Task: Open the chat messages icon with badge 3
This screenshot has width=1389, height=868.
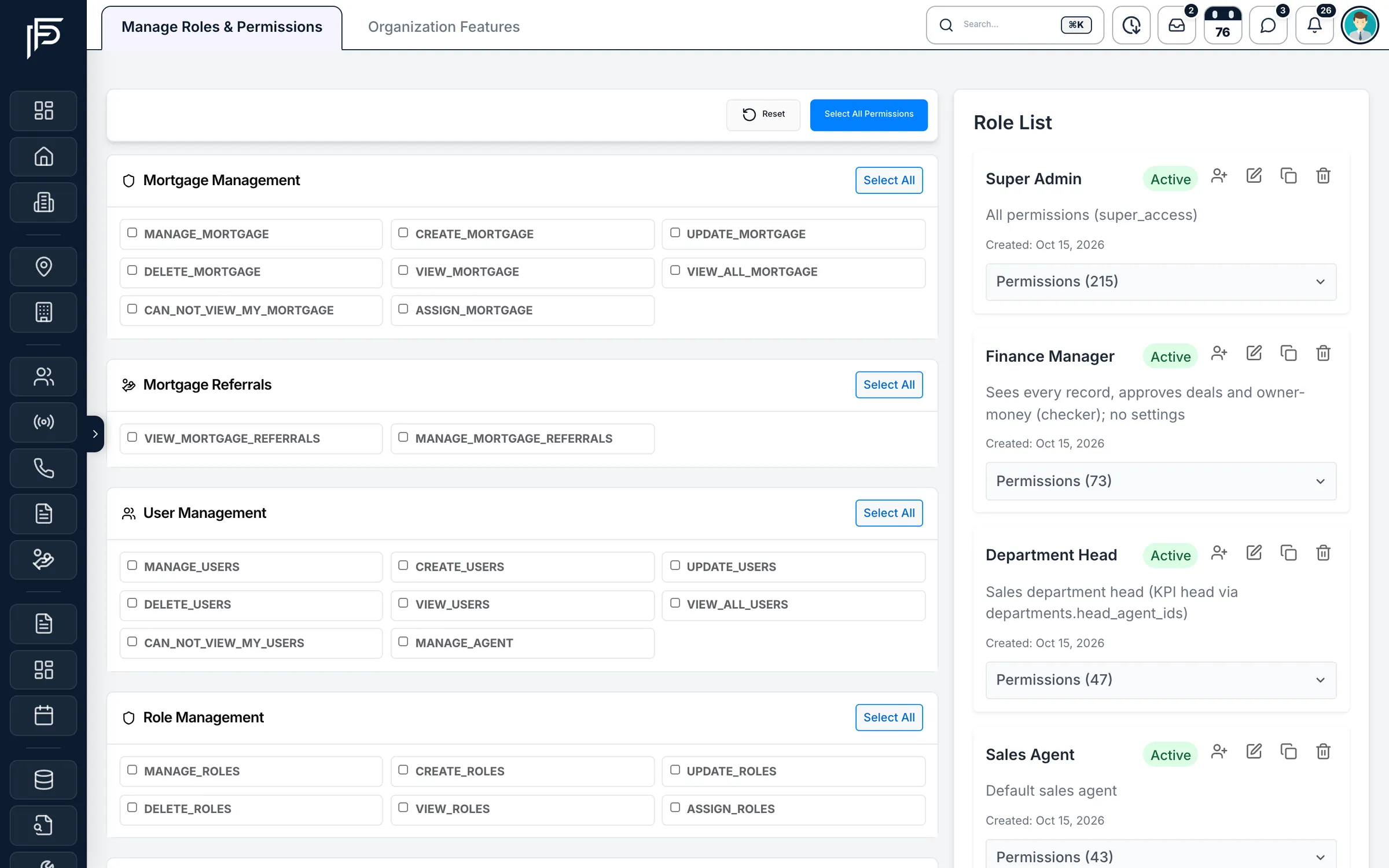Action: (1268, 25)
